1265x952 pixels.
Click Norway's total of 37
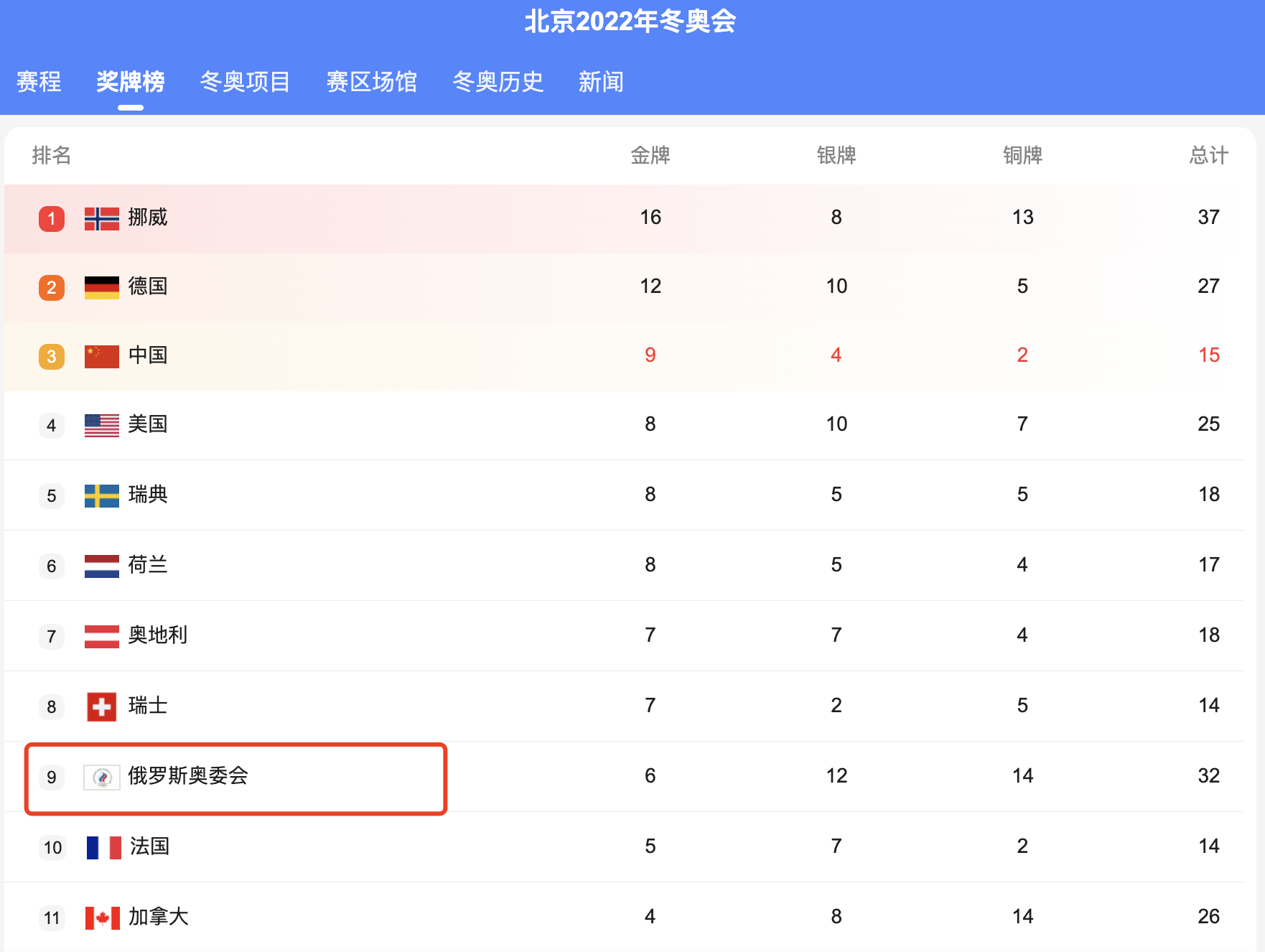pos(1209,217)
